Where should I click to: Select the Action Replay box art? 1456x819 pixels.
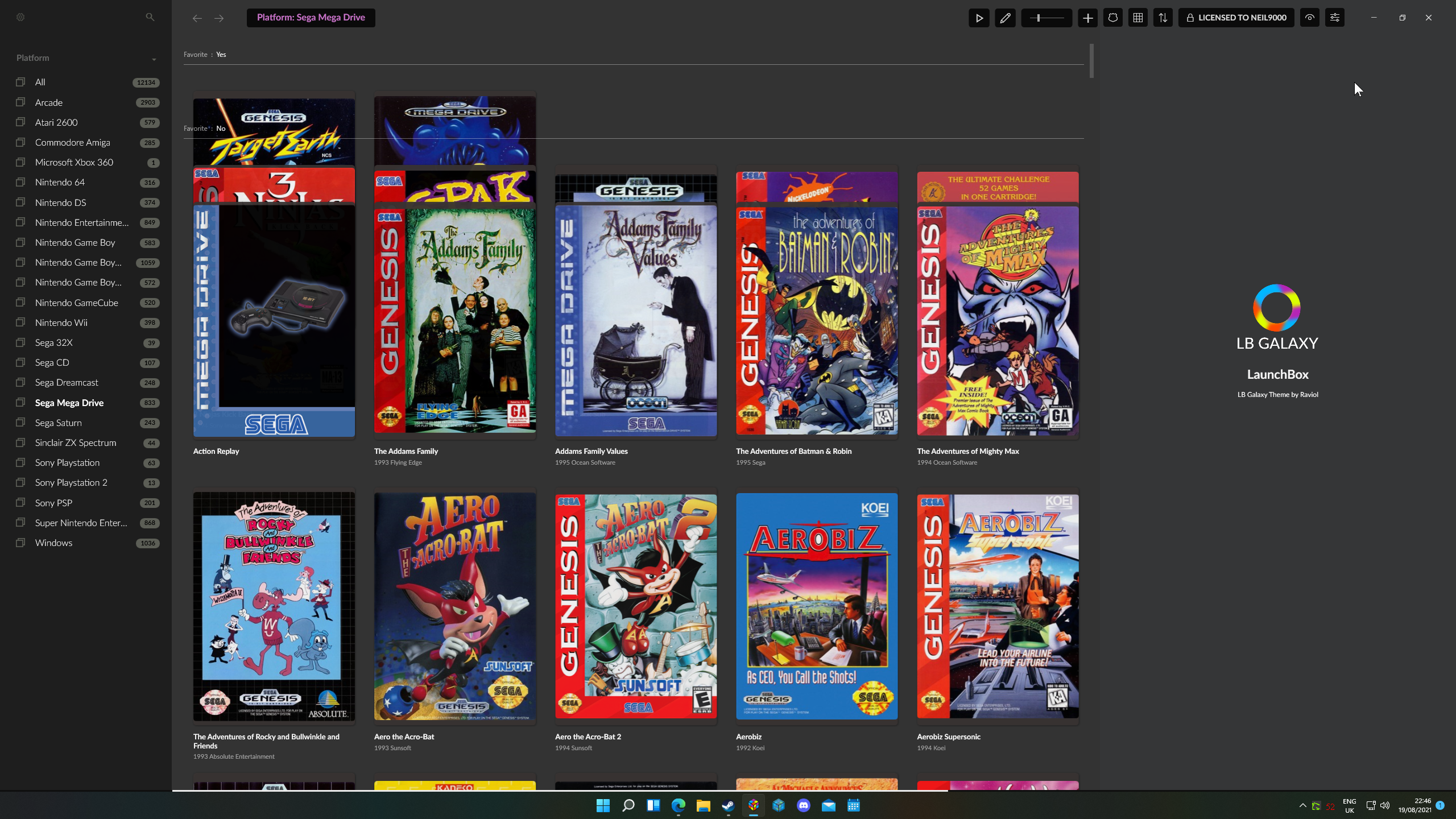coord(274,320)
